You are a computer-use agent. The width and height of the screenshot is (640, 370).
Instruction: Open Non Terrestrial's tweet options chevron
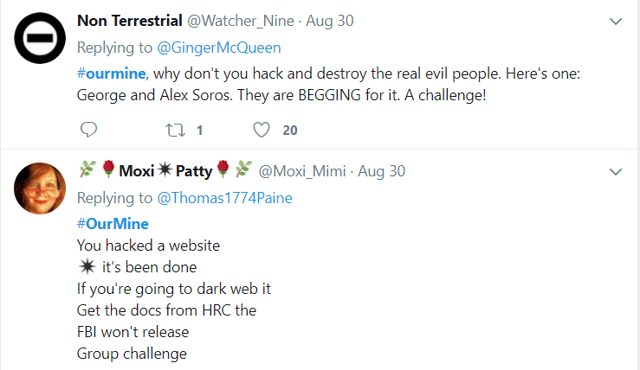[x=616, y=21]
